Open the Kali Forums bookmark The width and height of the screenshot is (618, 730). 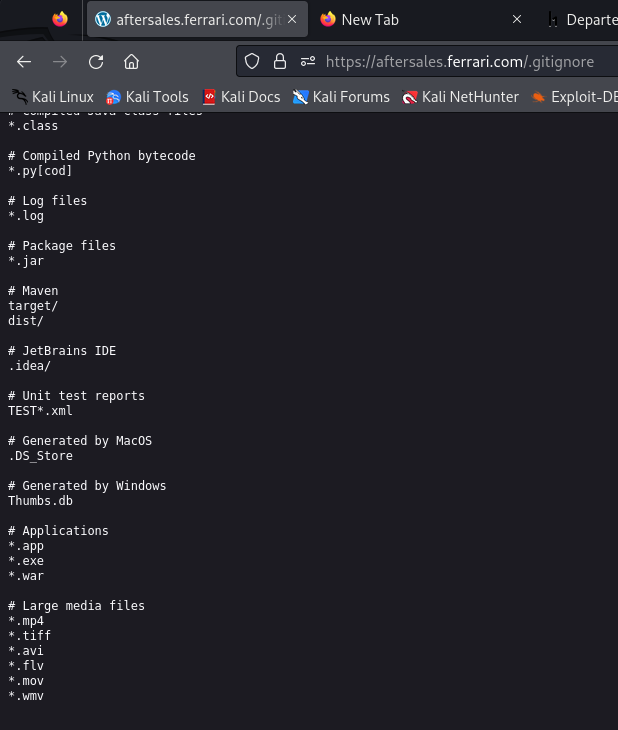pyautogui.click(x=341, y=97)
